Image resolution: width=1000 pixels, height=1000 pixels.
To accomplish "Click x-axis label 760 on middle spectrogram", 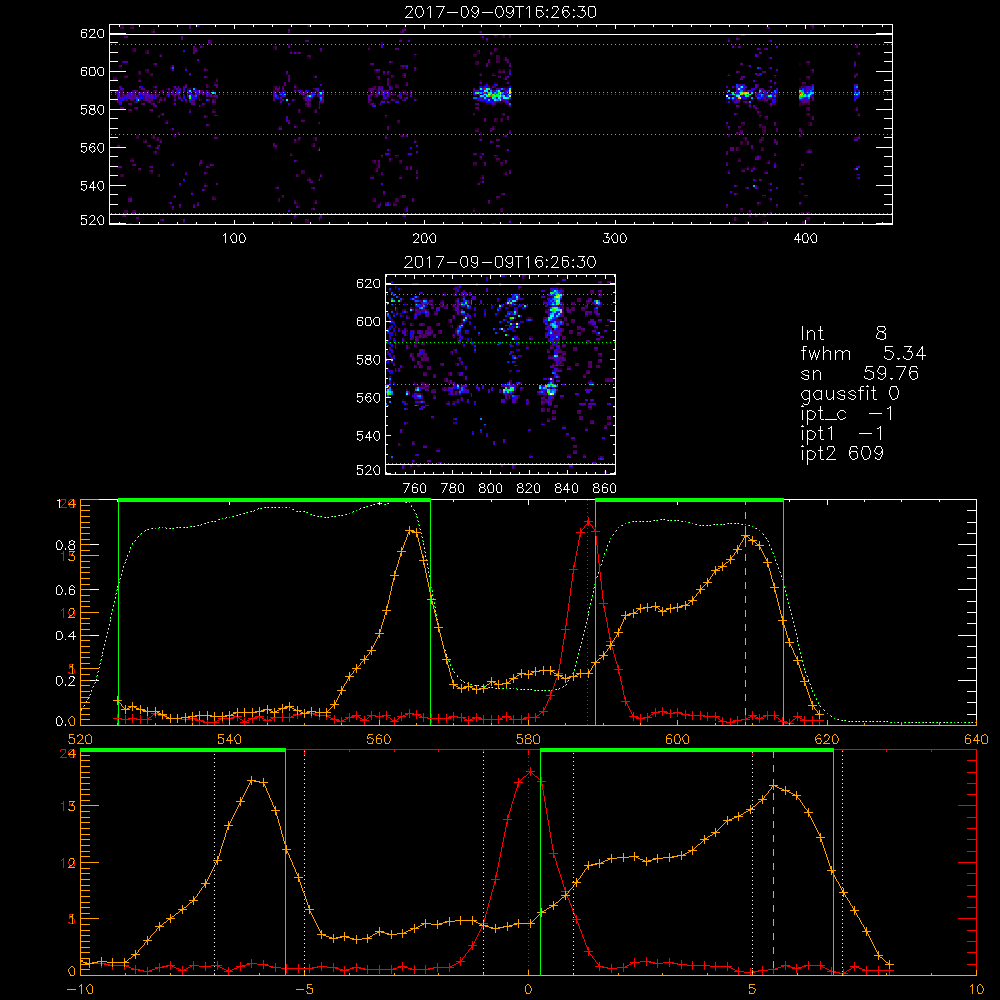I will click(415, 489).
